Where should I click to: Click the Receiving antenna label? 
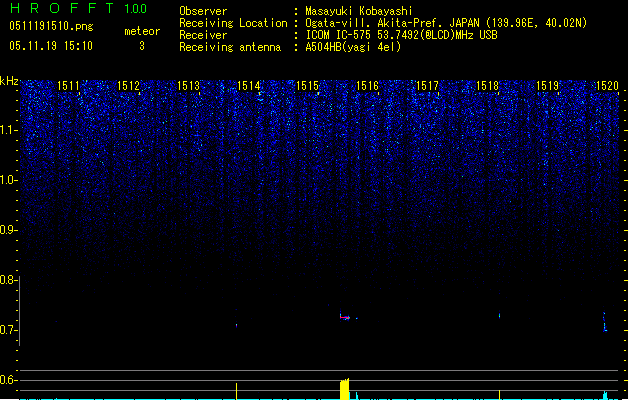pyautogui.click(x=230, y=47)
